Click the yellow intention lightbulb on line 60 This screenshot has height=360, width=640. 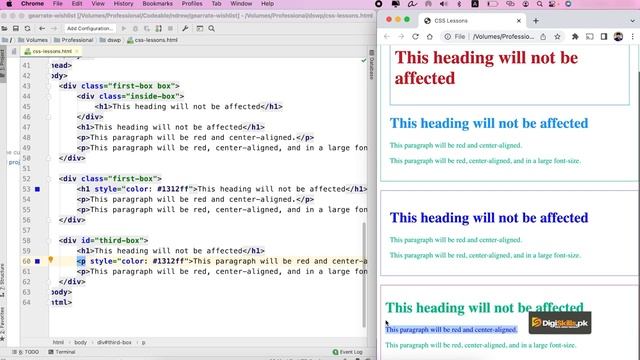(x=51, y=260)
